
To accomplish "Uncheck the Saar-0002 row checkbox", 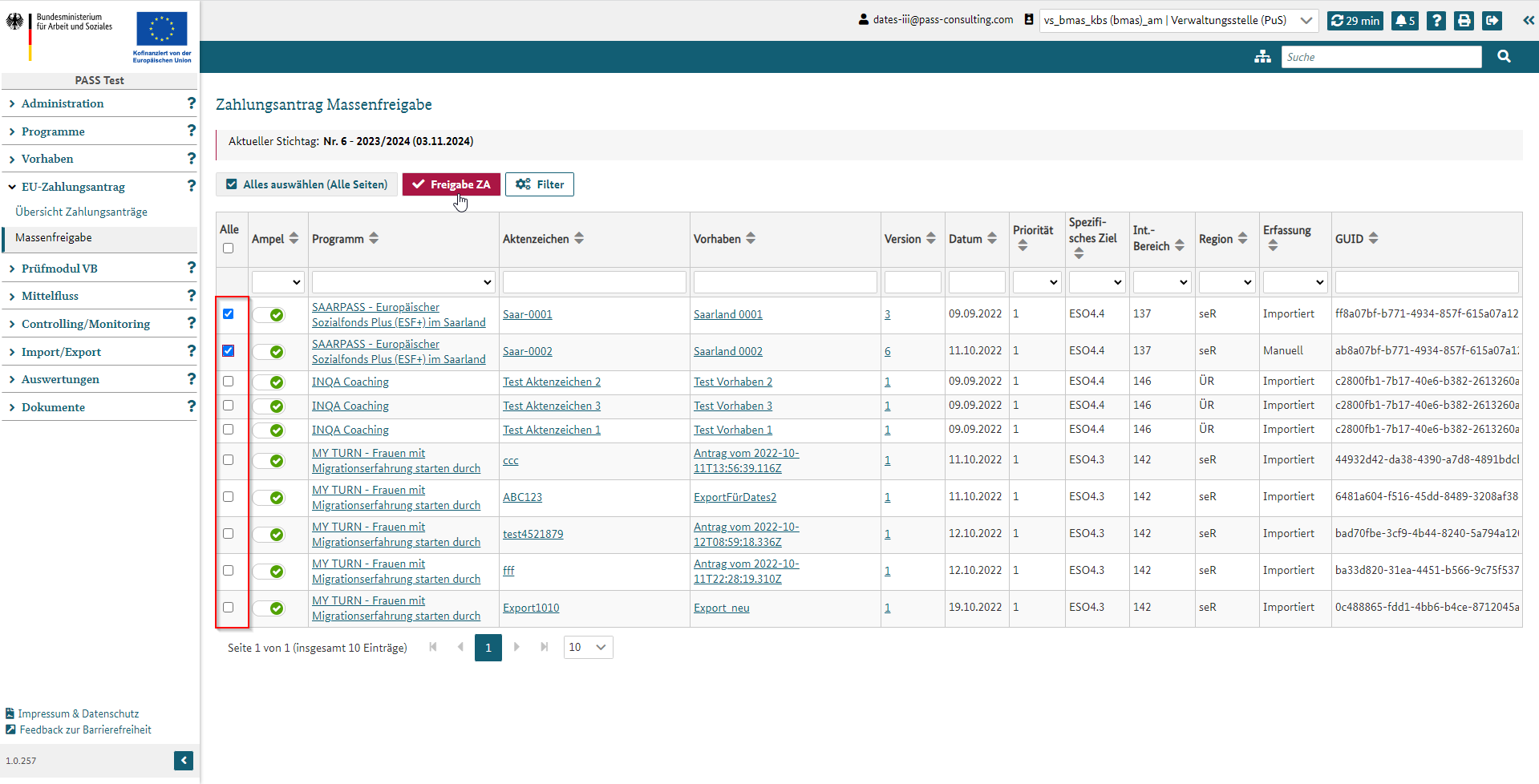I will pos(229,351).
